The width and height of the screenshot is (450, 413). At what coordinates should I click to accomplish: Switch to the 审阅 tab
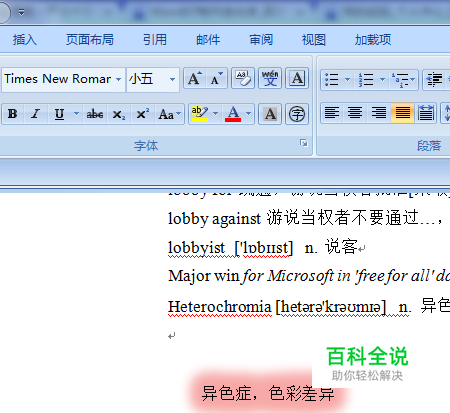pos(261,40)
